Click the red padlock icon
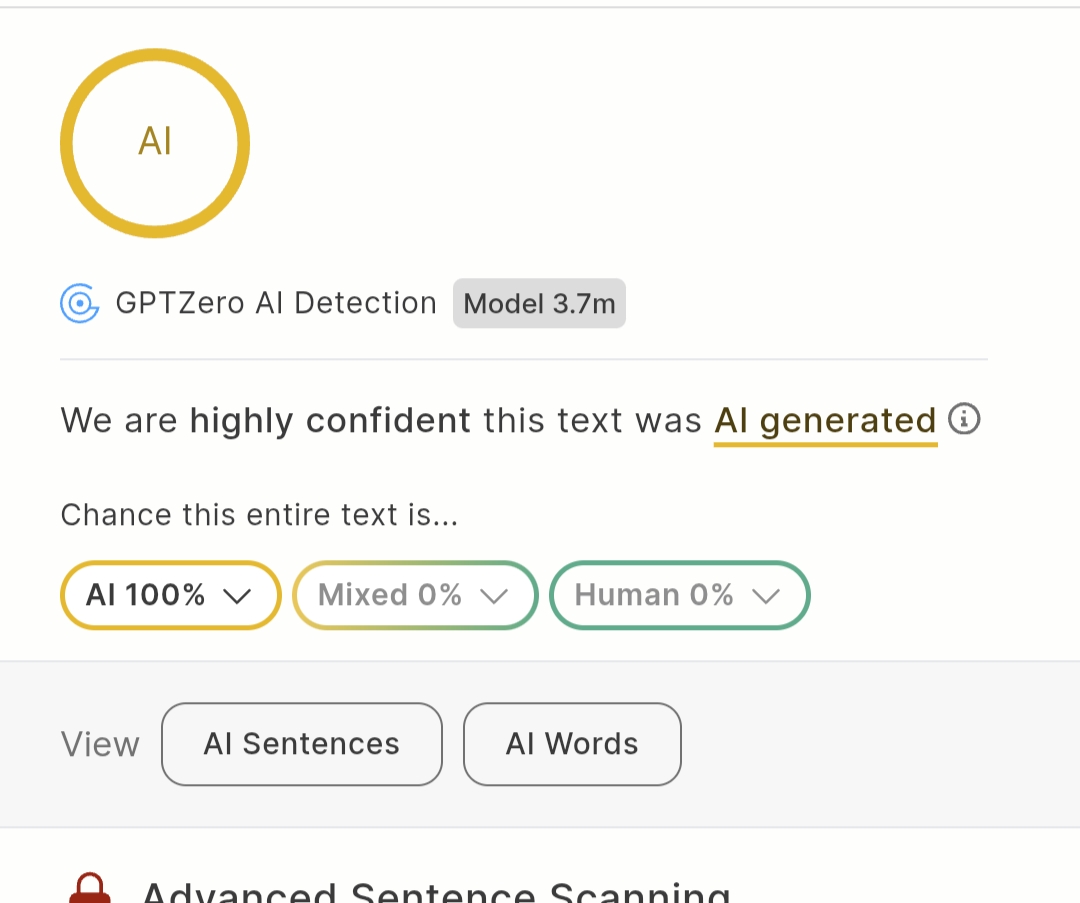This screenshot has height=903, width=1080. (90, 889)
